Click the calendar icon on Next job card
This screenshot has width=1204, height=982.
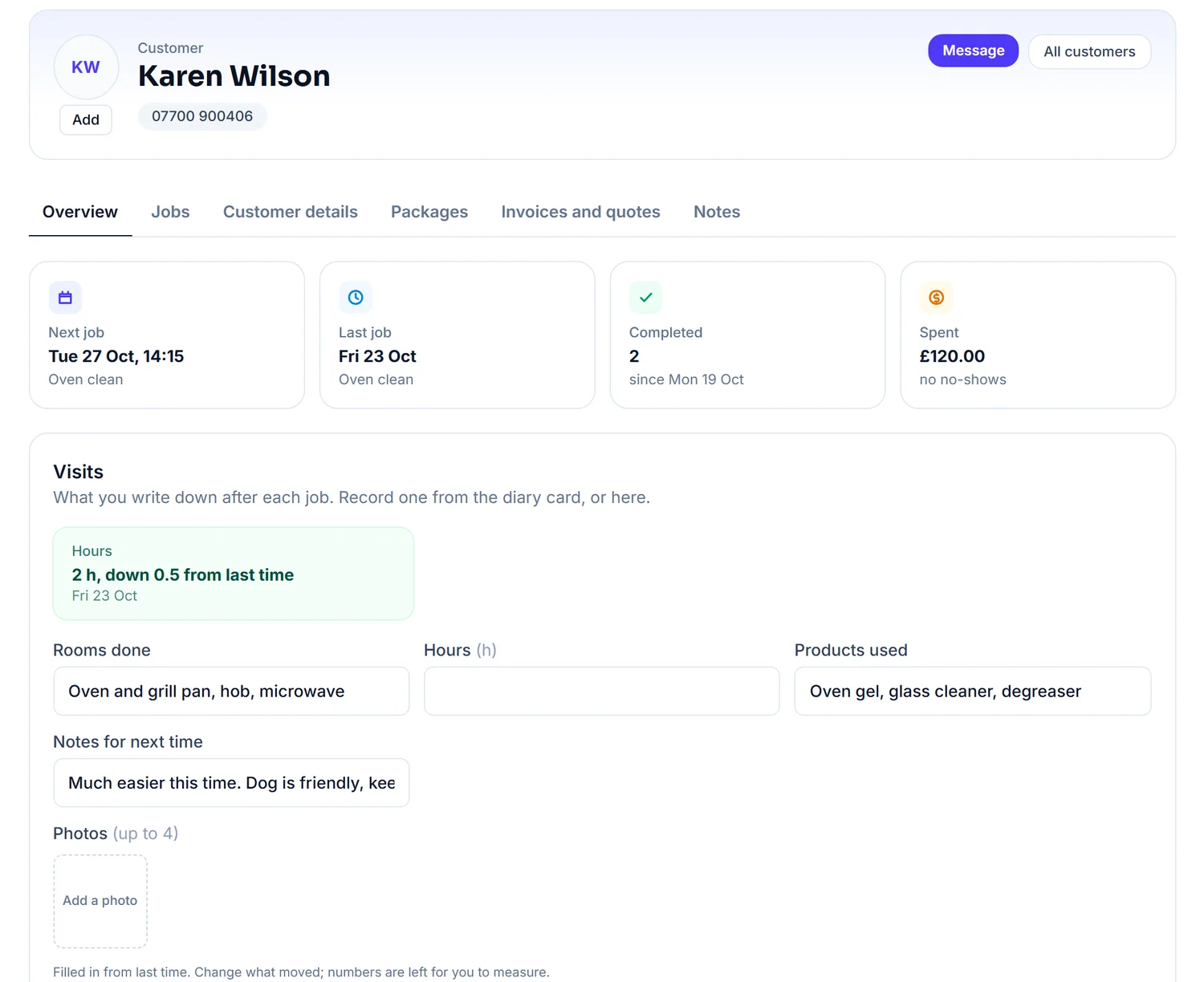pyautogui.click(x=65, y=298)
